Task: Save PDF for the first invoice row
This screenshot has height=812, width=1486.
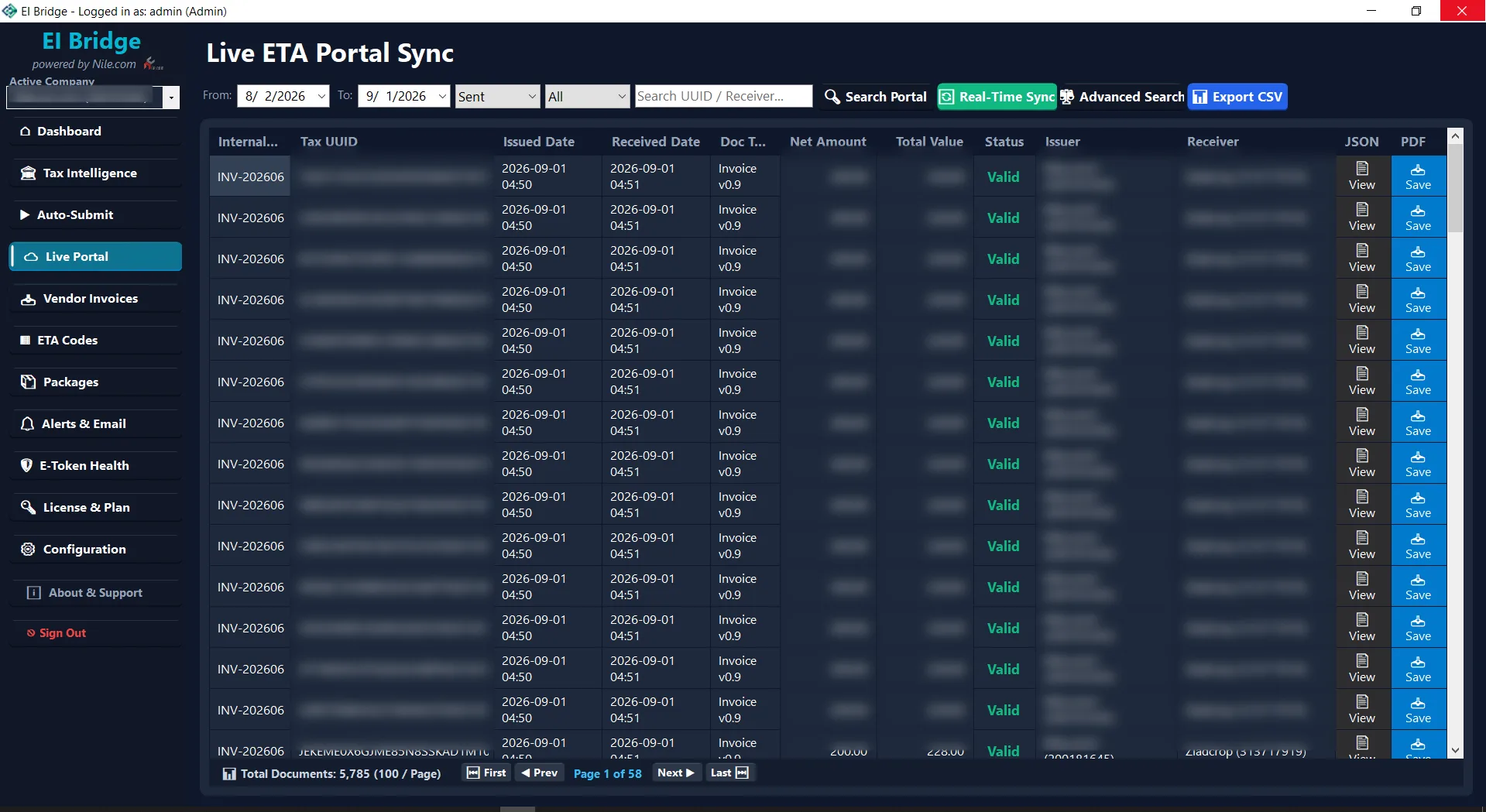Action: pos(1418,176)
